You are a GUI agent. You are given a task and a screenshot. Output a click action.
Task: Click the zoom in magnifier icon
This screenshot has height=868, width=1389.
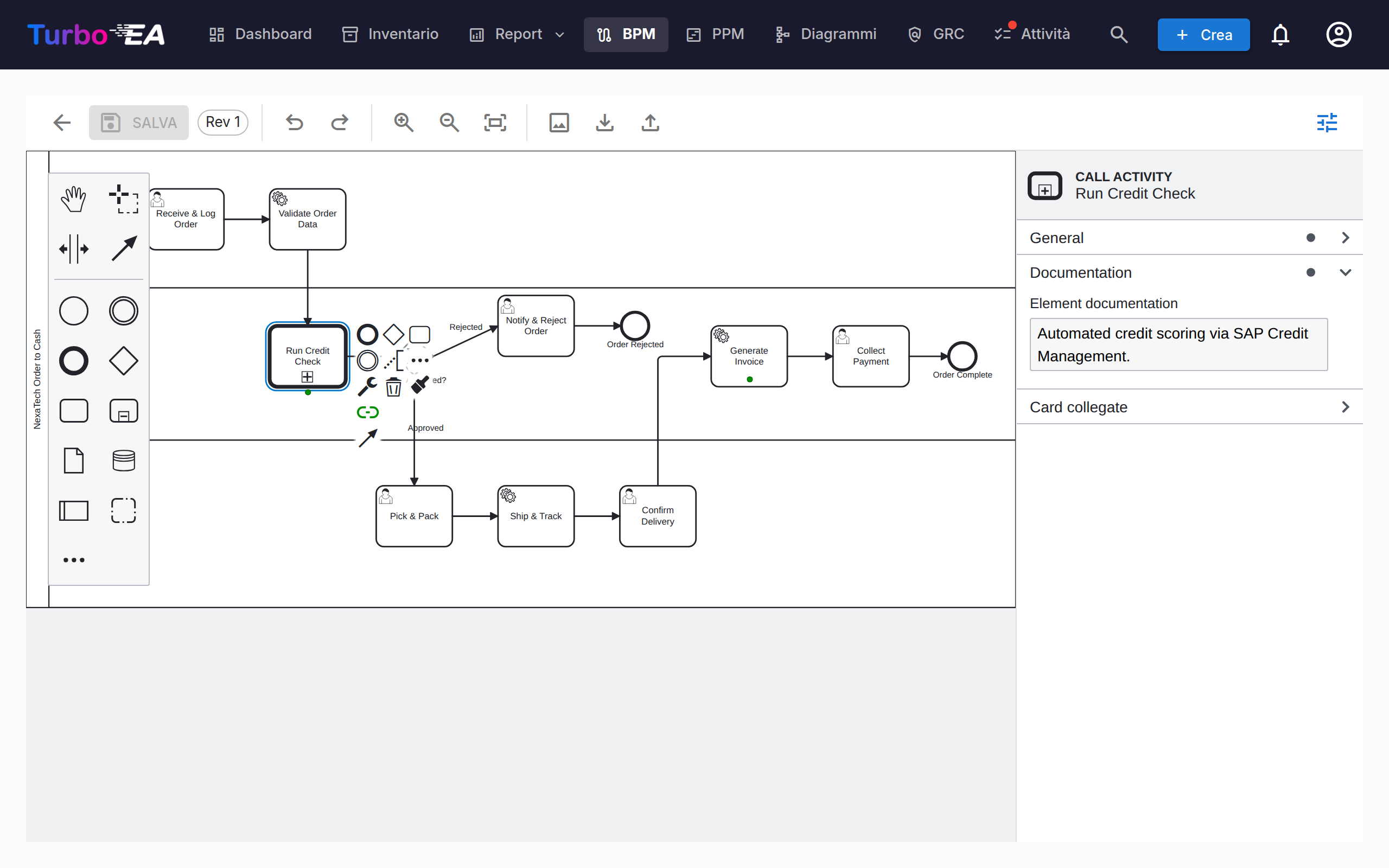coord(404,122)
